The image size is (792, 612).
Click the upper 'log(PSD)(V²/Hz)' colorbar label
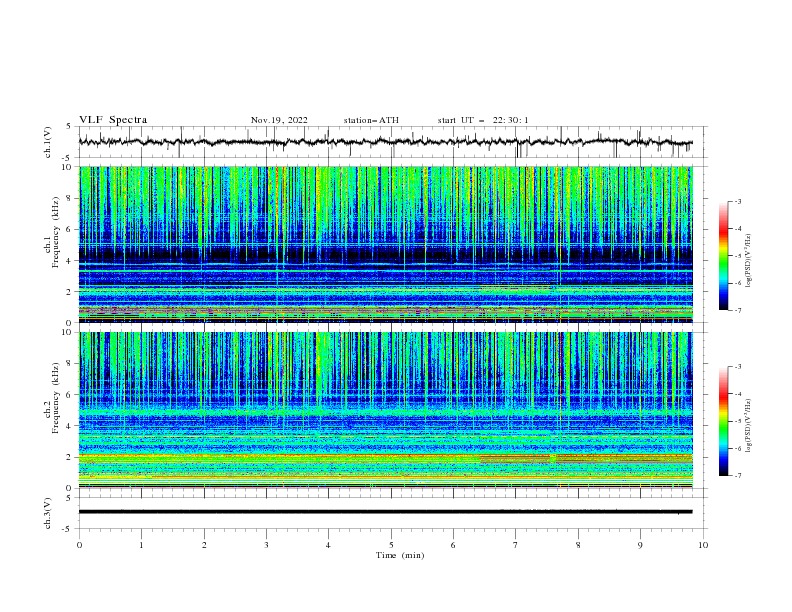[749, 261]
